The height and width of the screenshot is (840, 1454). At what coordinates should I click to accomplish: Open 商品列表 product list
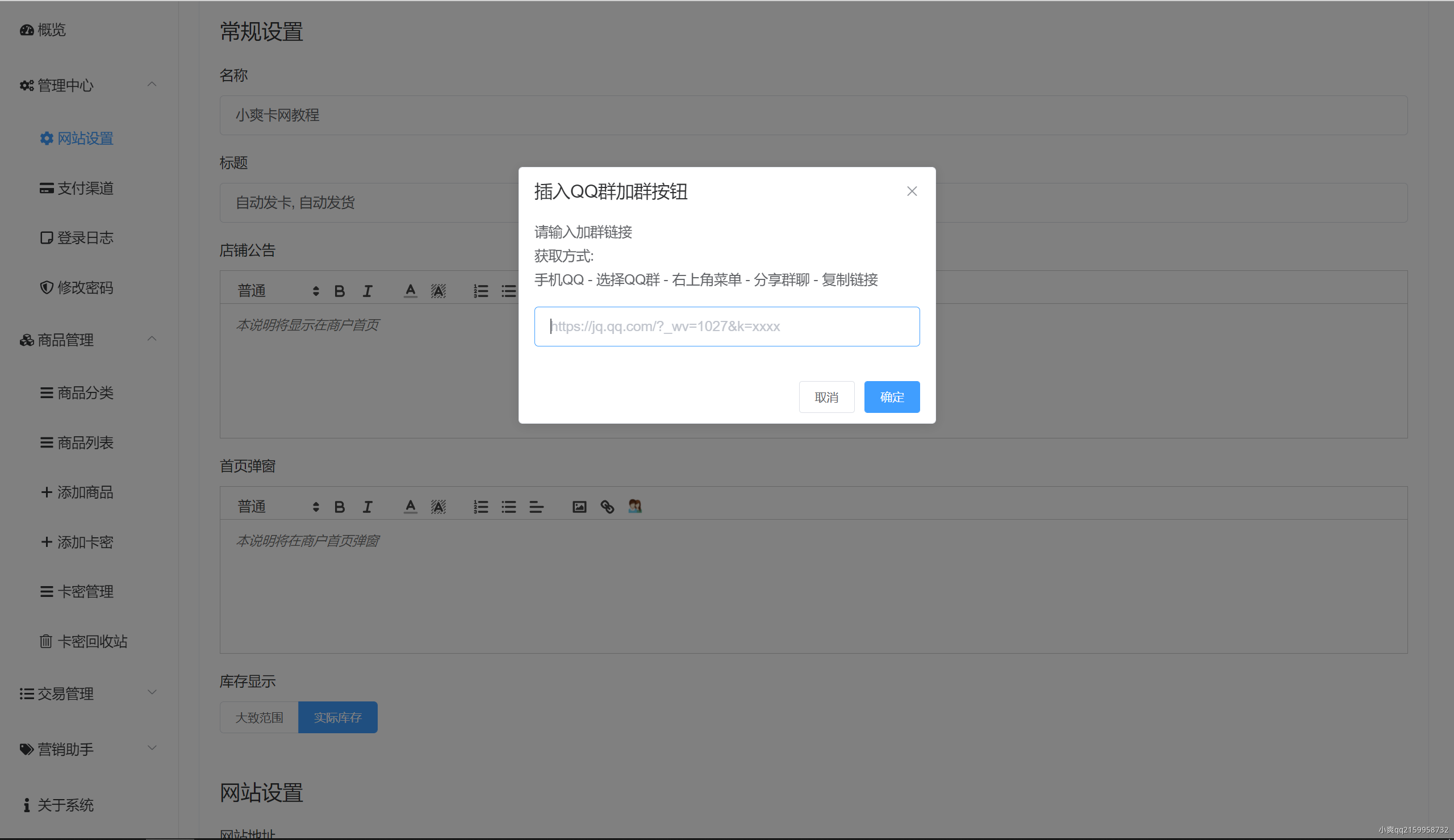(x=77, y=442)
